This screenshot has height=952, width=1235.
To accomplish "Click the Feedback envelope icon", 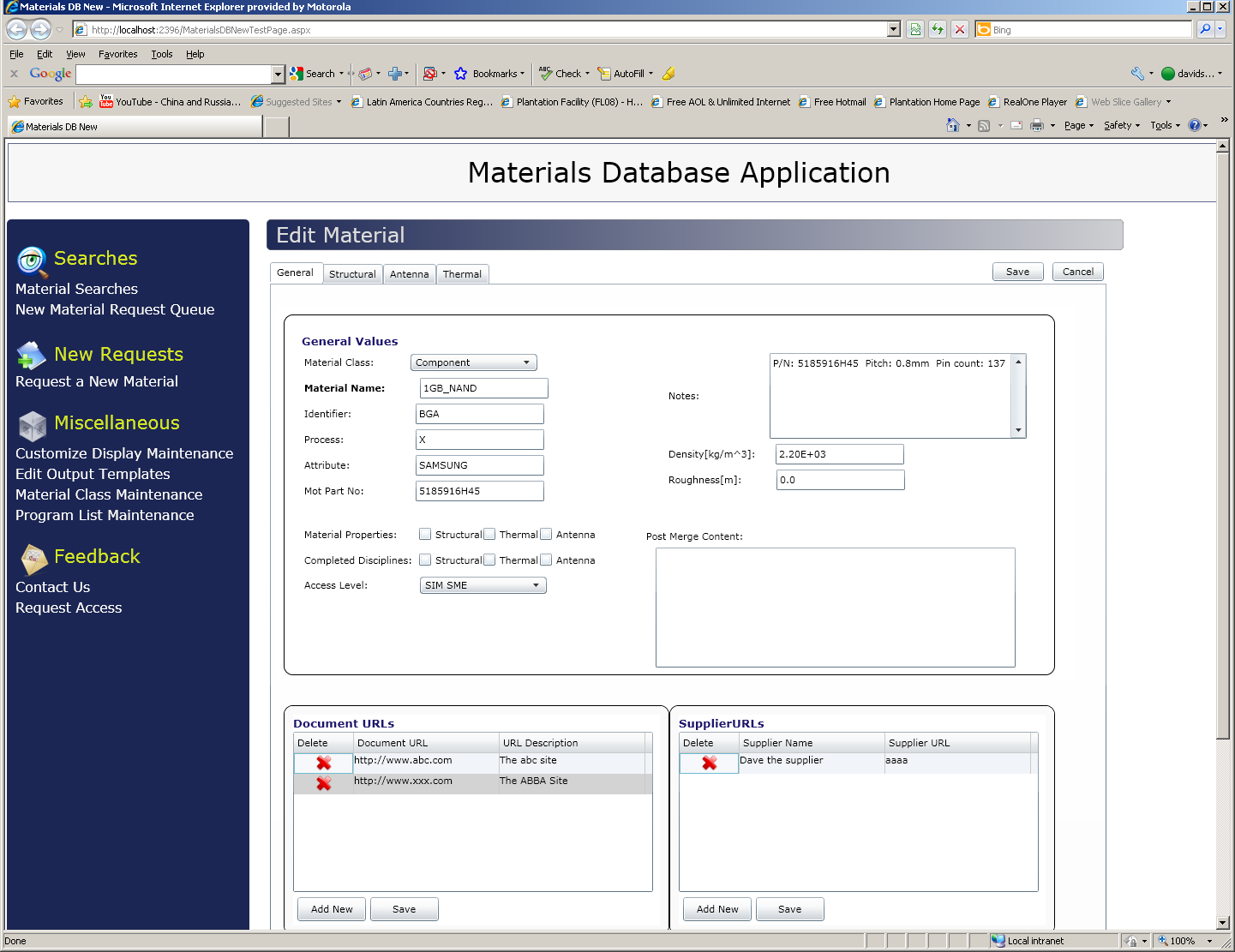I will [x=33, y=560].
